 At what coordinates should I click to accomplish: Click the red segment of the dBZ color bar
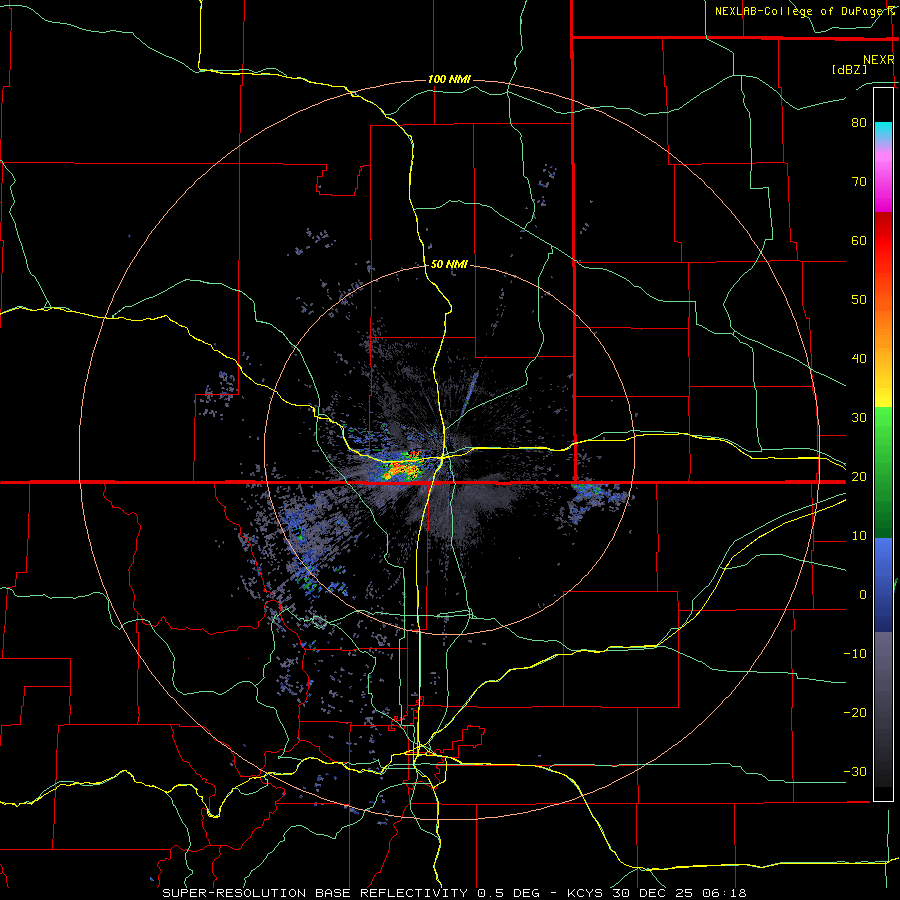click(883, 241)
